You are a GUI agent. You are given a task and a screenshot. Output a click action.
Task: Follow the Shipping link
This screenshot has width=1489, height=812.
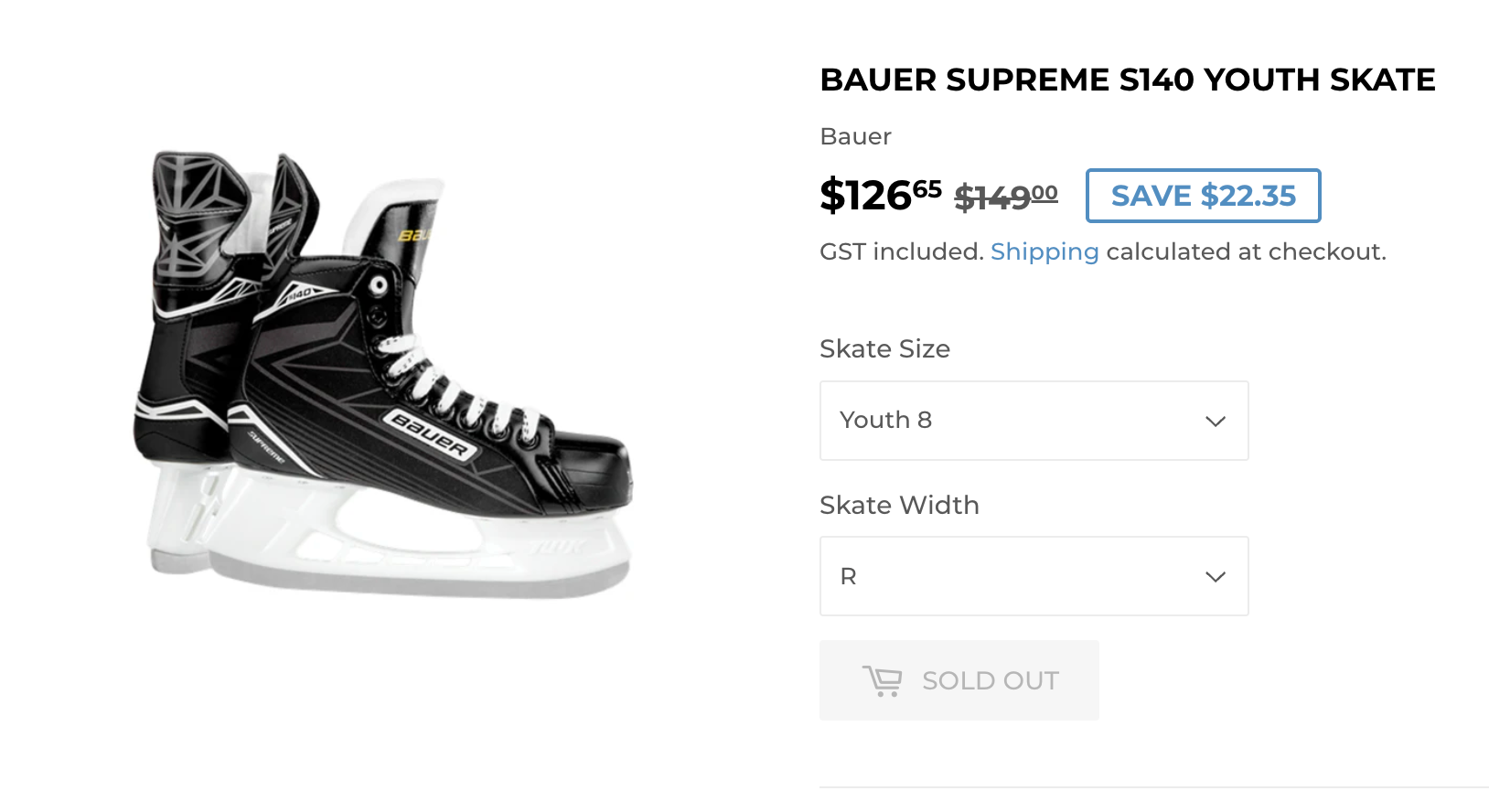(1044, 251)
